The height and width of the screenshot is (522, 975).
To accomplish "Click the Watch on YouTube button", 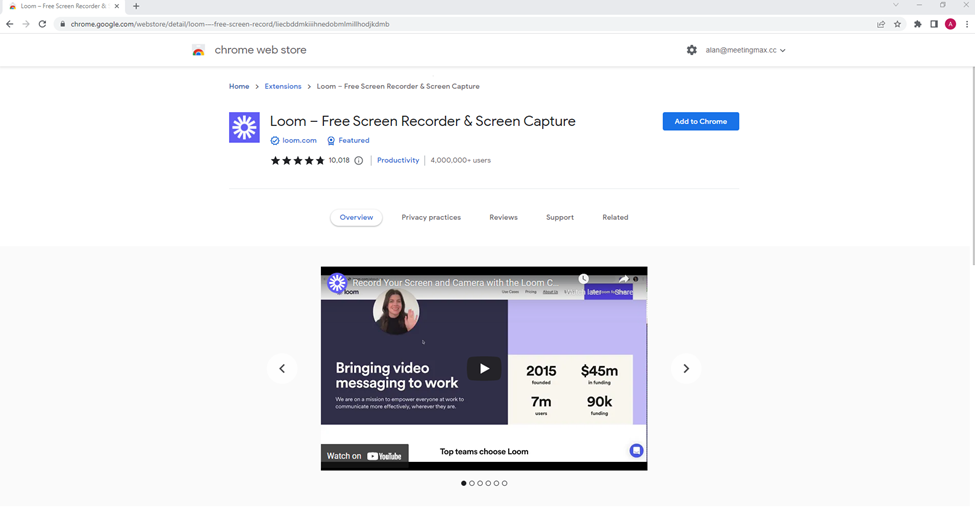I will click(x=364, y=456).
